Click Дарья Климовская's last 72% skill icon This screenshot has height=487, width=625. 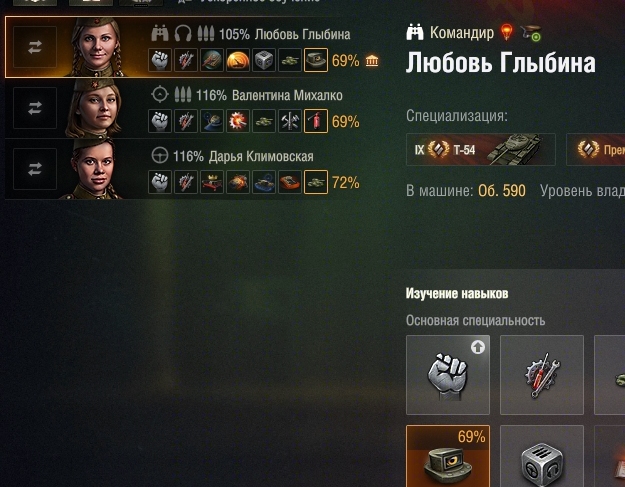(316, 182)
